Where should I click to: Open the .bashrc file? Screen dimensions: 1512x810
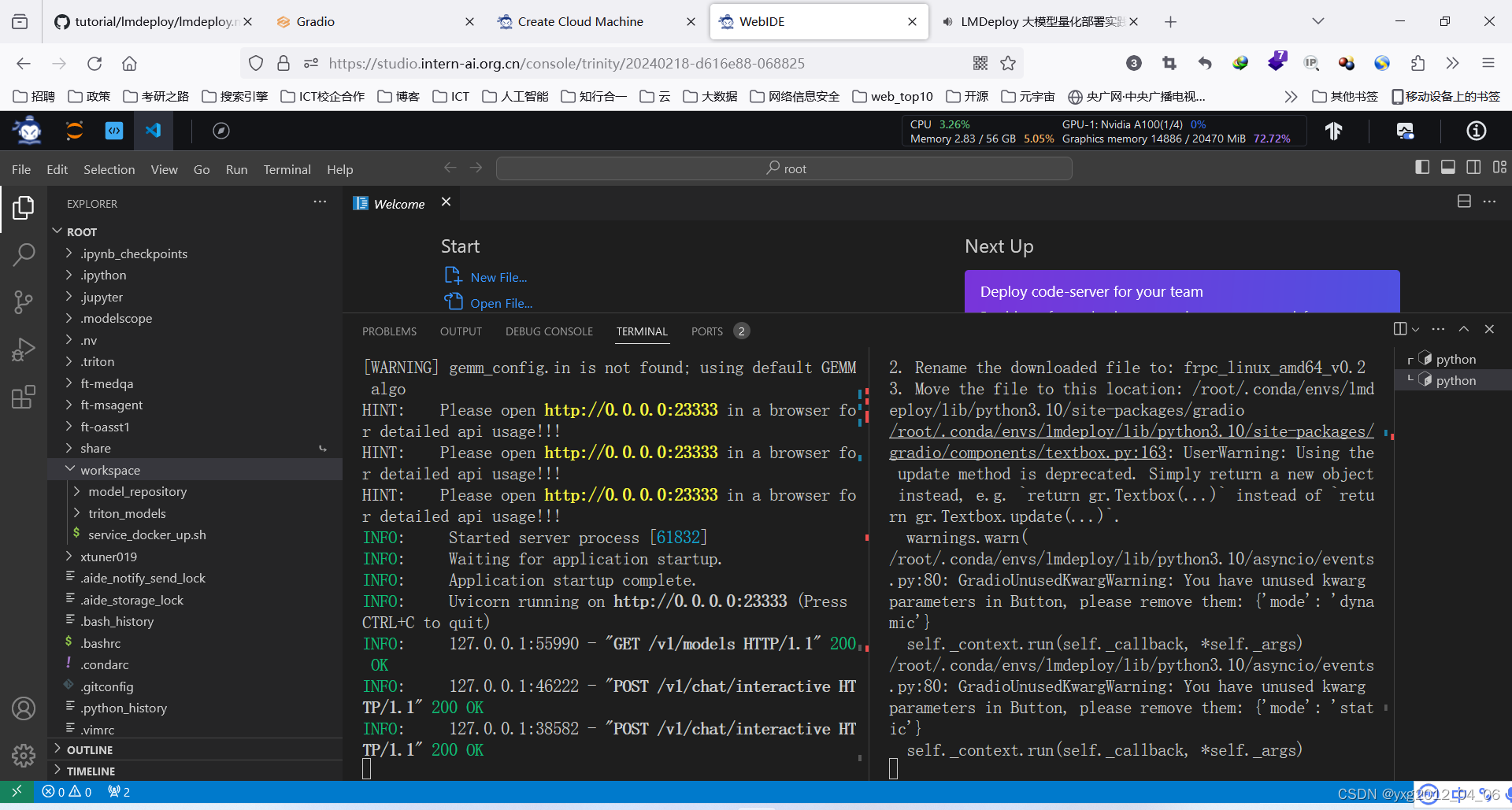101,643
